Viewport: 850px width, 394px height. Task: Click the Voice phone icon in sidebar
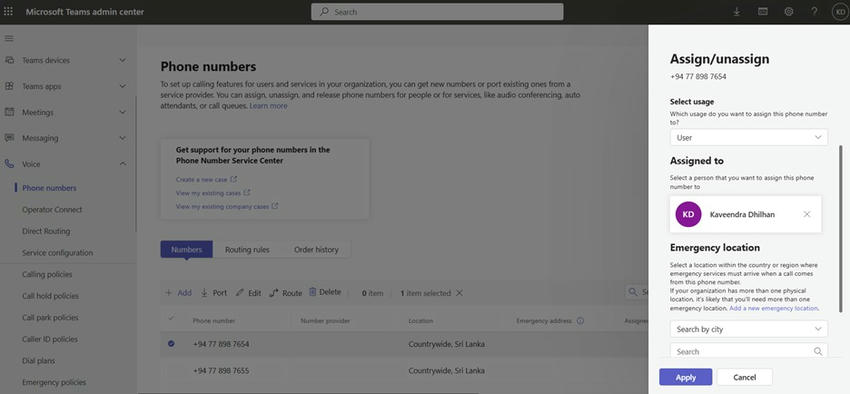click(x=9, y=164)
